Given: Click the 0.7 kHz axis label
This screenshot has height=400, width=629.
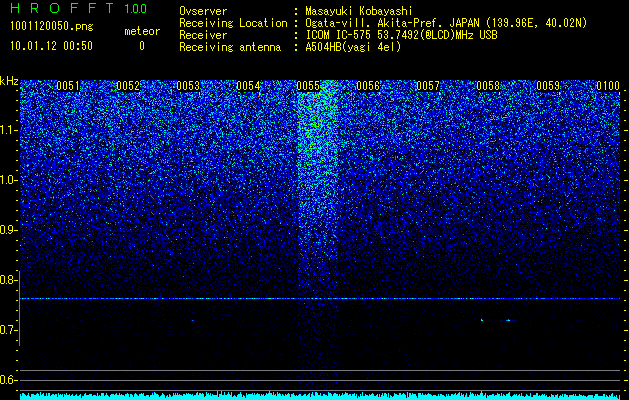Looking at the screenshot, I should pyautogui.click(x=9, y=330).
